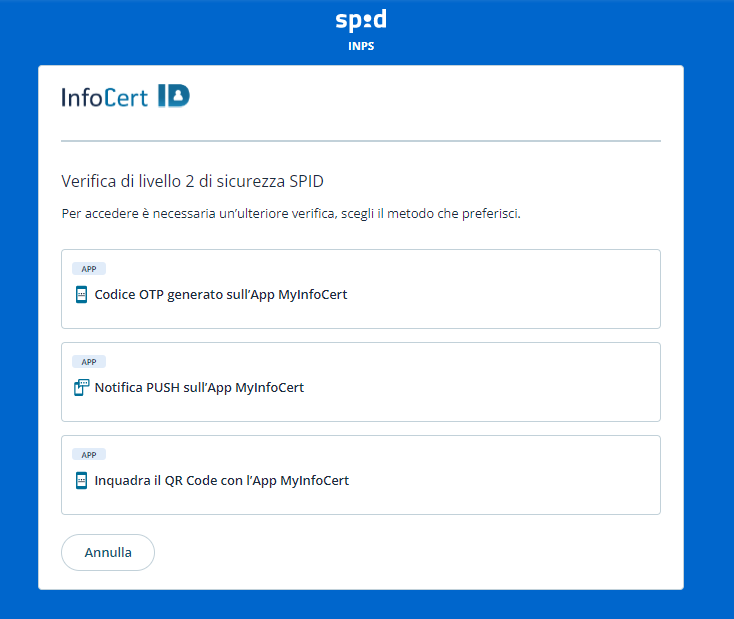This screenshot has height=619, width=734.
Task: Click the INPS label under the SPID logo
Action: [x=361, y=46]
